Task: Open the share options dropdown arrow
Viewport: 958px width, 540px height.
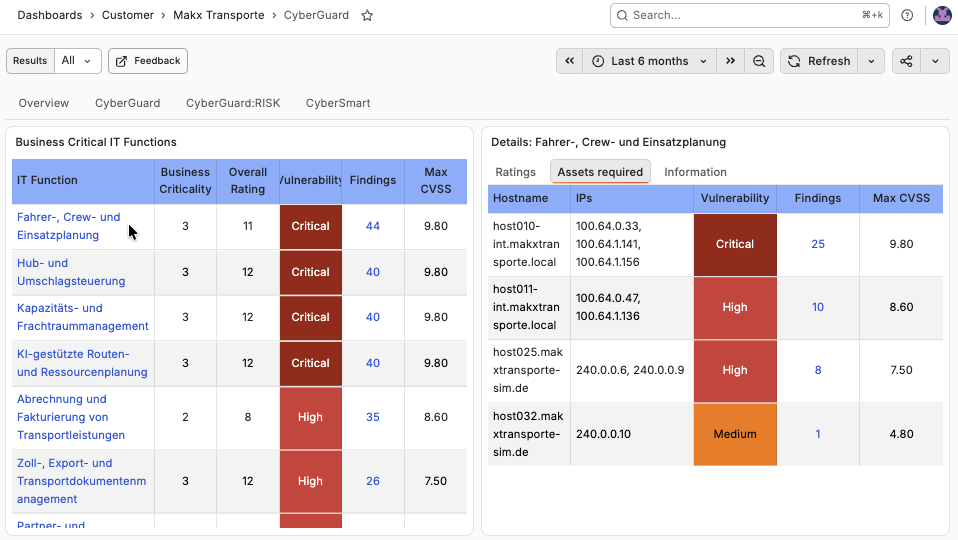Action: pyautogui.click(x=935, y=61)
